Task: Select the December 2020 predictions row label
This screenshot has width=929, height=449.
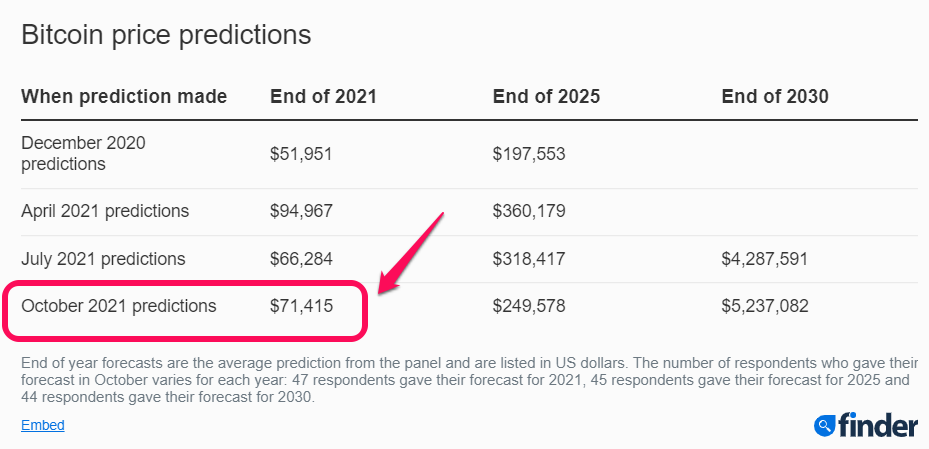Action: [x=83, y=153]
